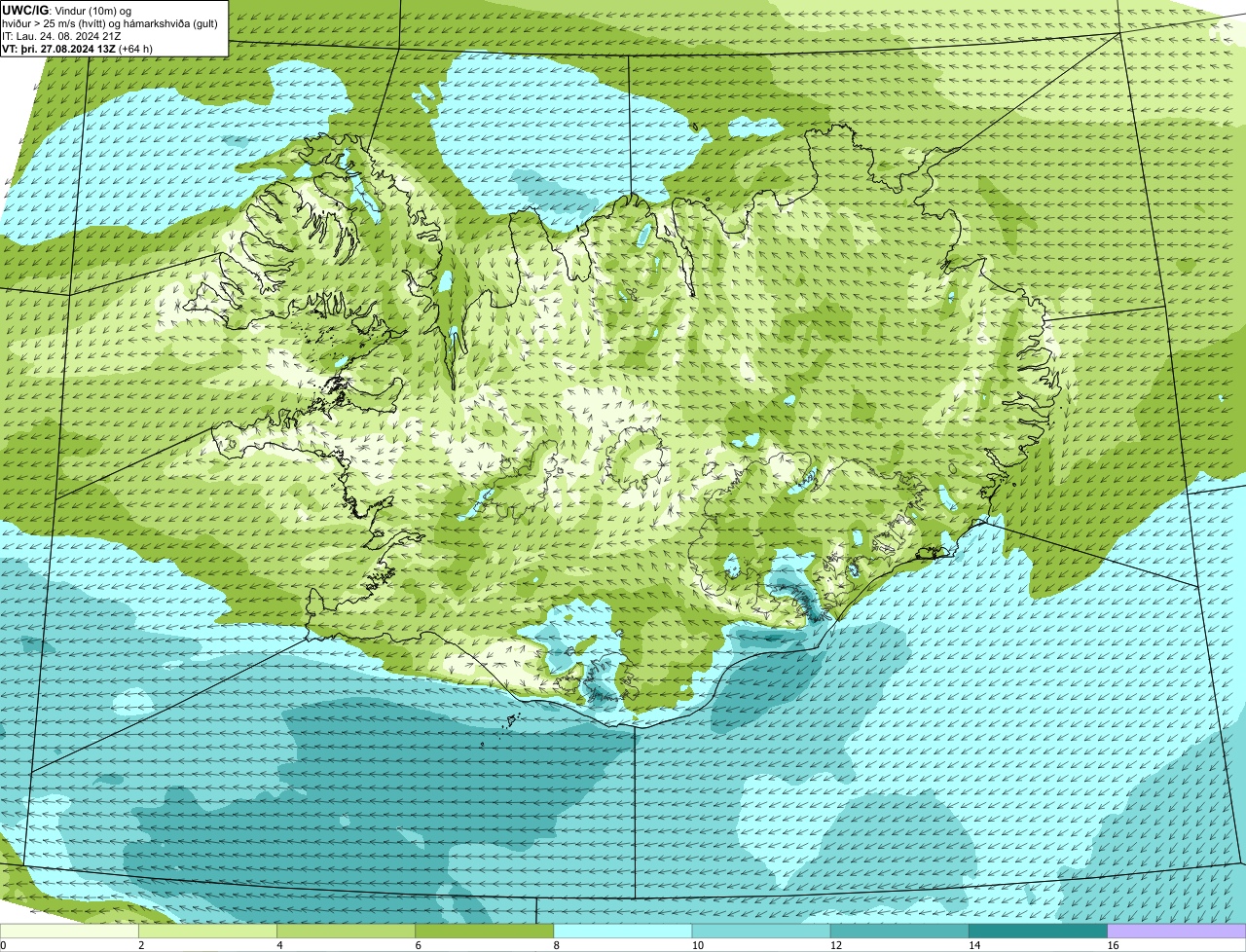
Task: Click the 10–12 m/s turquoise legend segment
Action: click(x=761, y=931)
